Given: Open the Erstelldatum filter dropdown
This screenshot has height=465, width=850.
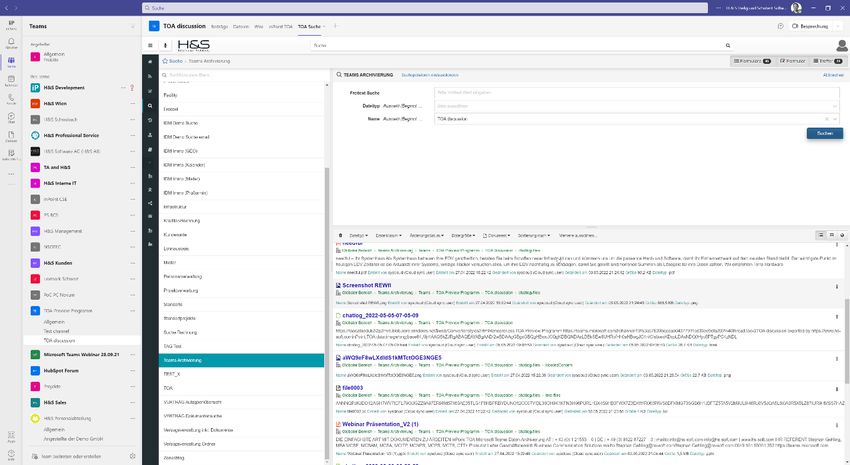Looking at the screenshot, I should click(x=389, y=236).
